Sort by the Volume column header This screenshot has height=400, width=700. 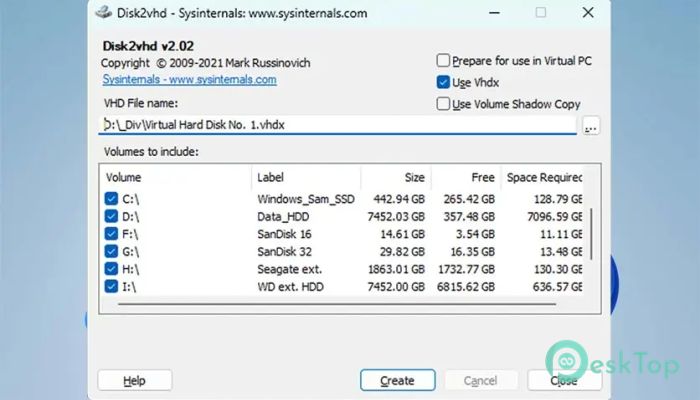[x=176, y=177]
